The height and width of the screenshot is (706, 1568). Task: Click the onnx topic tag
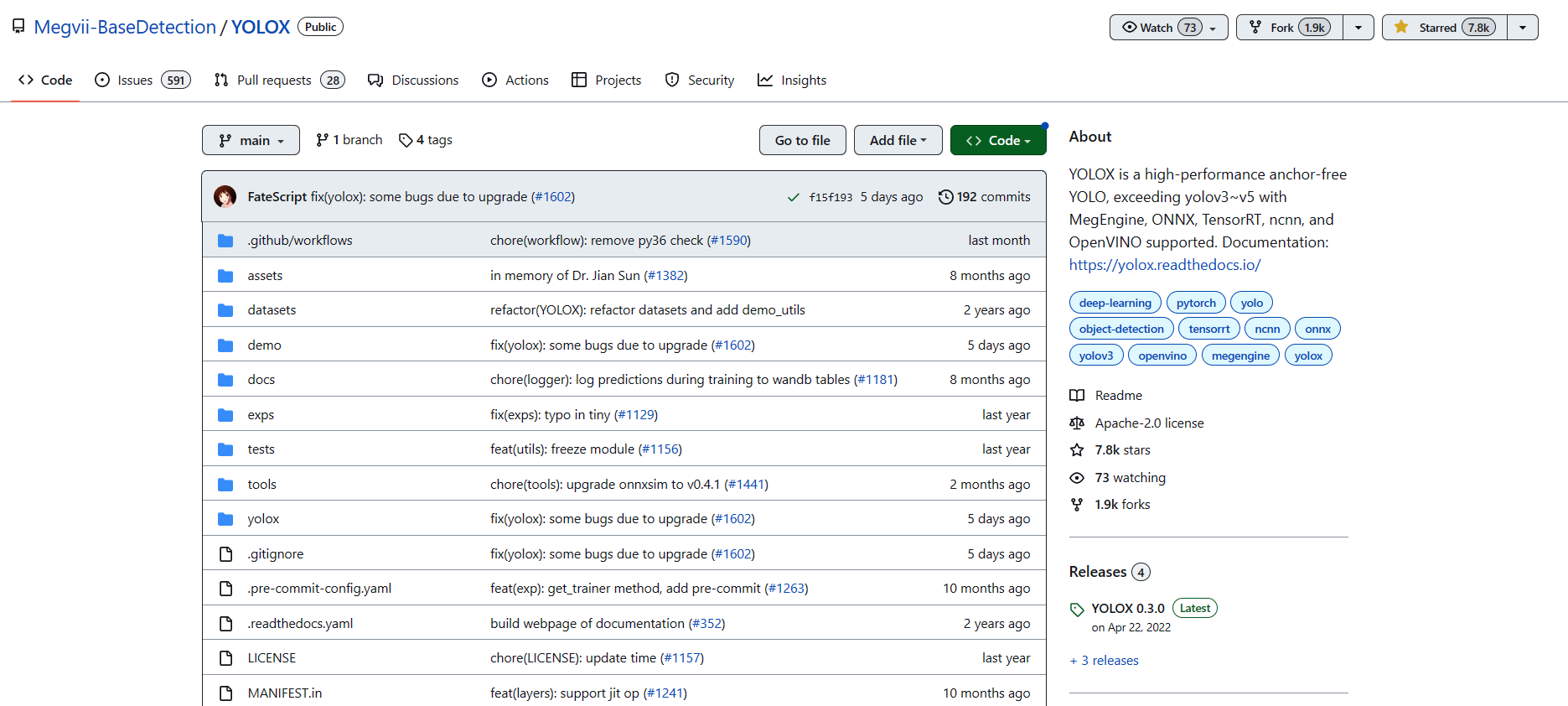[1317, 329]
